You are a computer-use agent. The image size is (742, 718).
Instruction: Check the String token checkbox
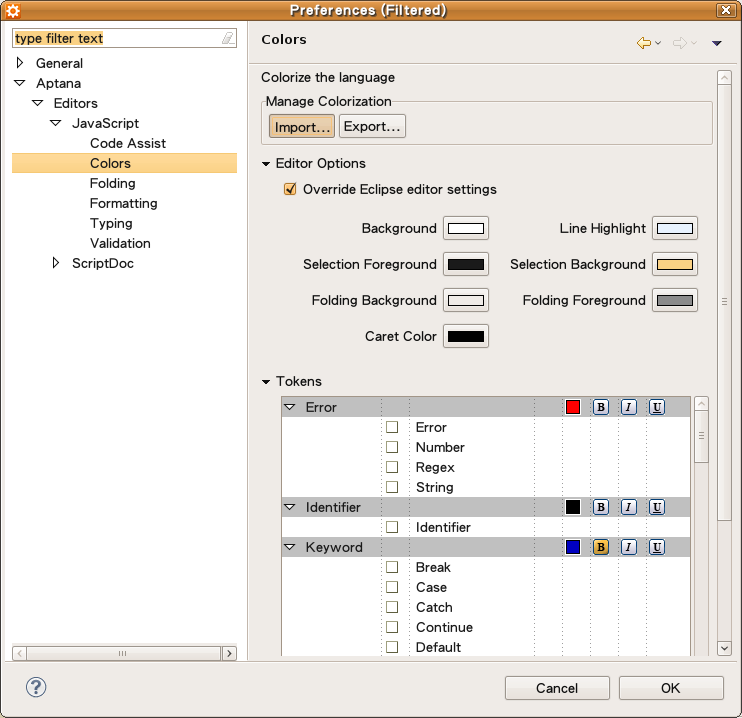coord(392,487)
